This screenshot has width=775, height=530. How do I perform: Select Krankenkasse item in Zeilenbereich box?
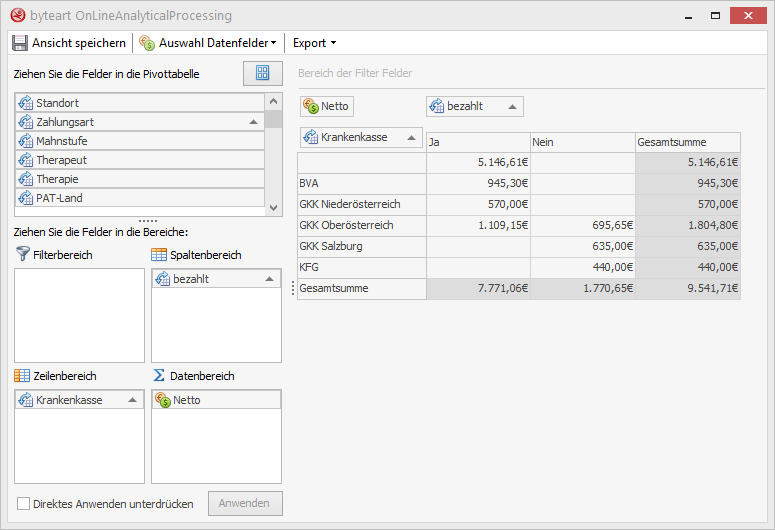point(70,400)
